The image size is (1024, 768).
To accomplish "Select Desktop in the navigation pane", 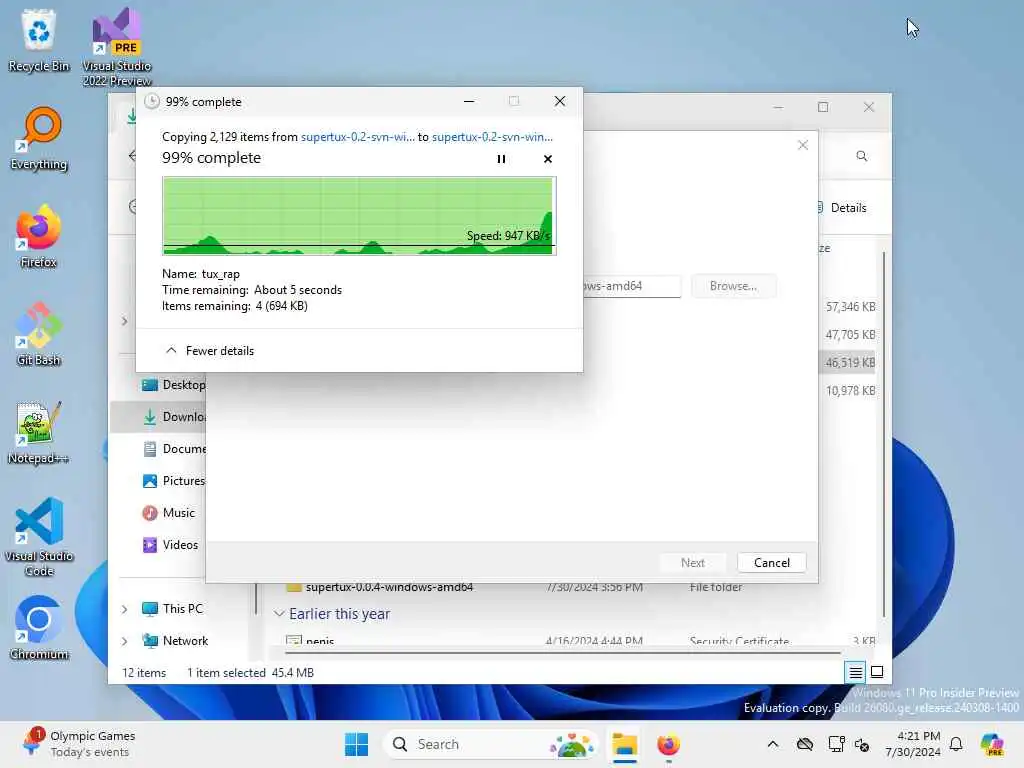I will pos(174,385).
